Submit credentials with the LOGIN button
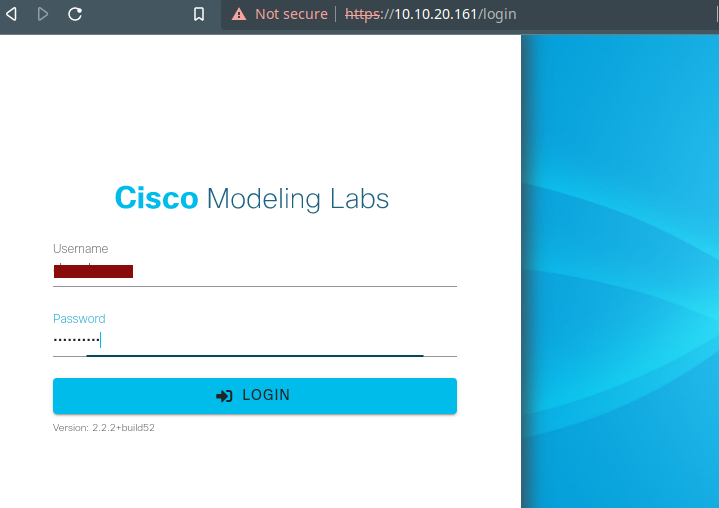This screenshot has width=719, height=508. [255, 396]
